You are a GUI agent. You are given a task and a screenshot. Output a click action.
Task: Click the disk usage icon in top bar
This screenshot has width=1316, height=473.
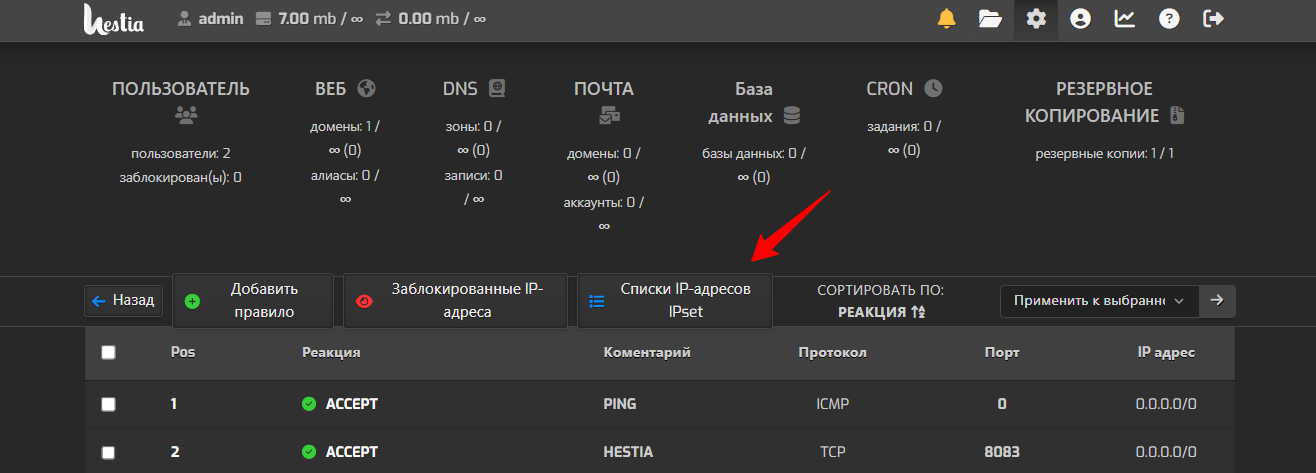[x=264, y=19]
